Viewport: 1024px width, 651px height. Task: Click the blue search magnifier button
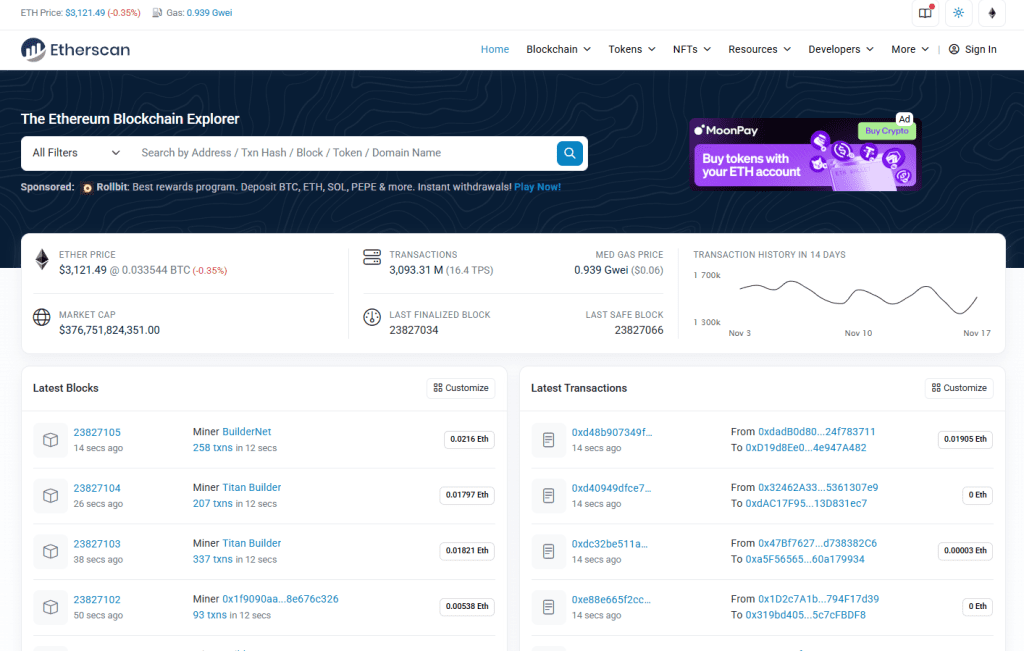pos(569,153)
